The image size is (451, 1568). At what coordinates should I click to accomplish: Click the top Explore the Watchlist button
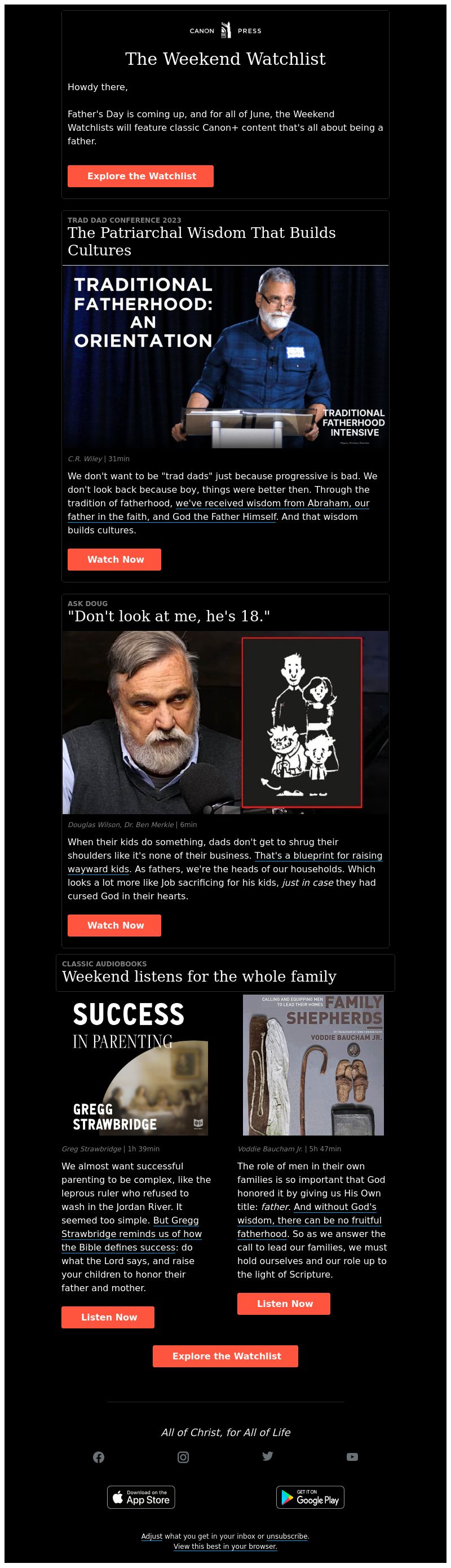(140, 176)
